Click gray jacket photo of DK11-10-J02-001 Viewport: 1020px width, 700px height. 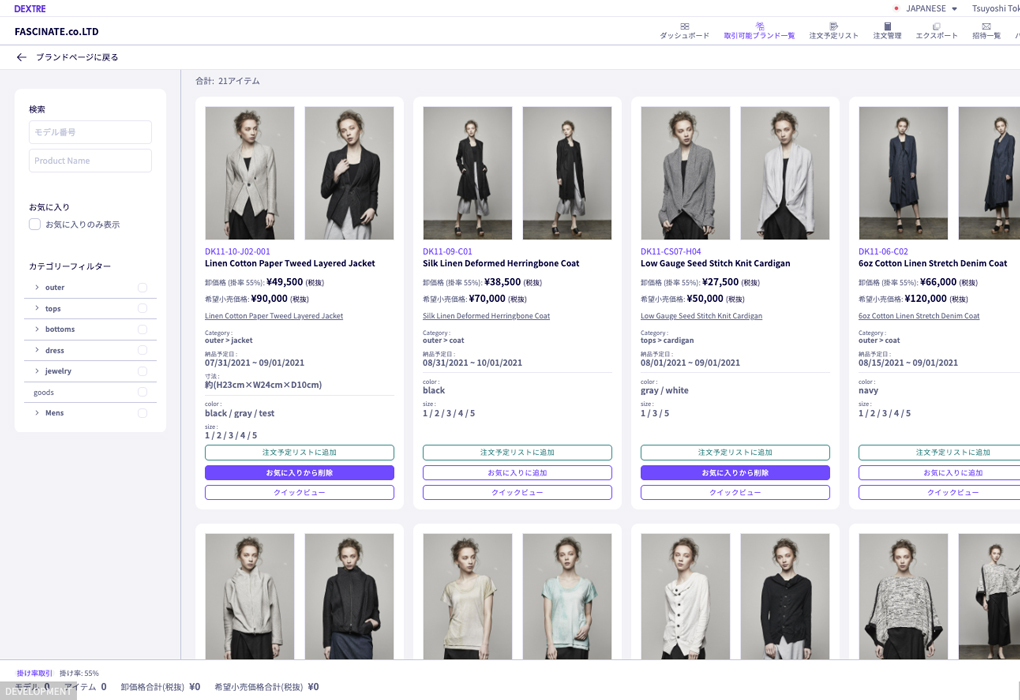tap(250, 173)
